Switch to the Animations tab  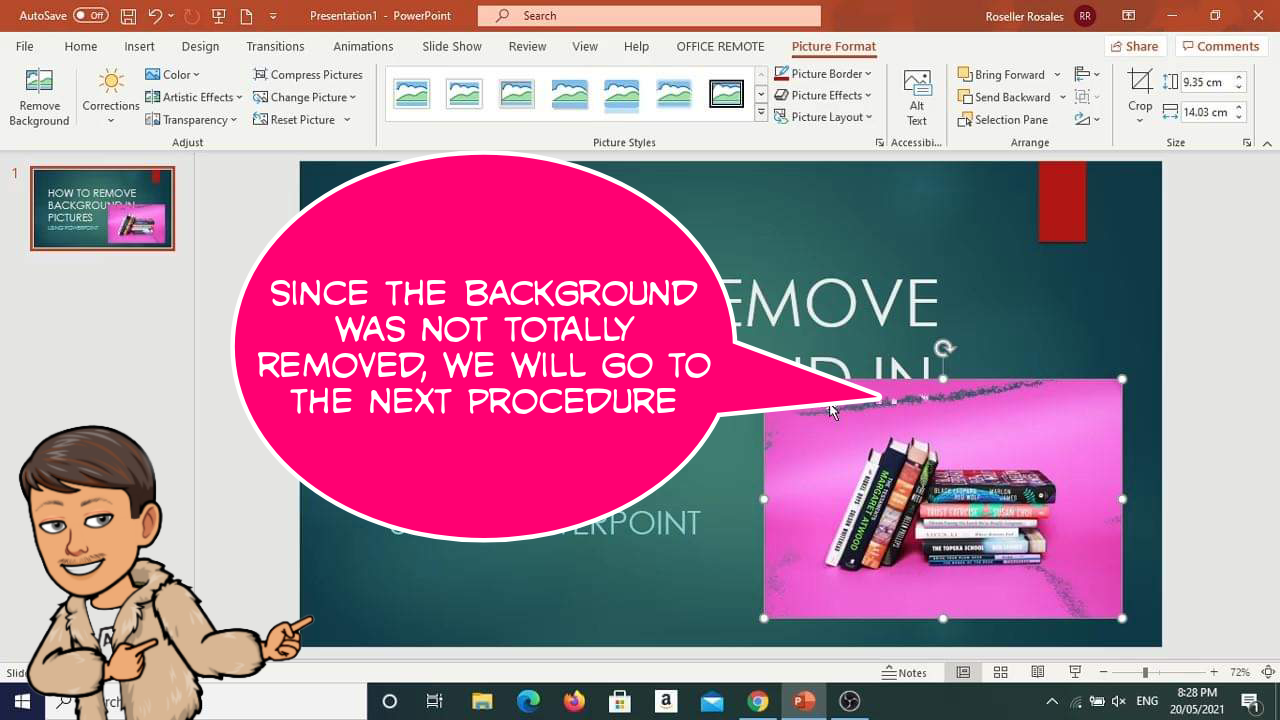(363, 46)
